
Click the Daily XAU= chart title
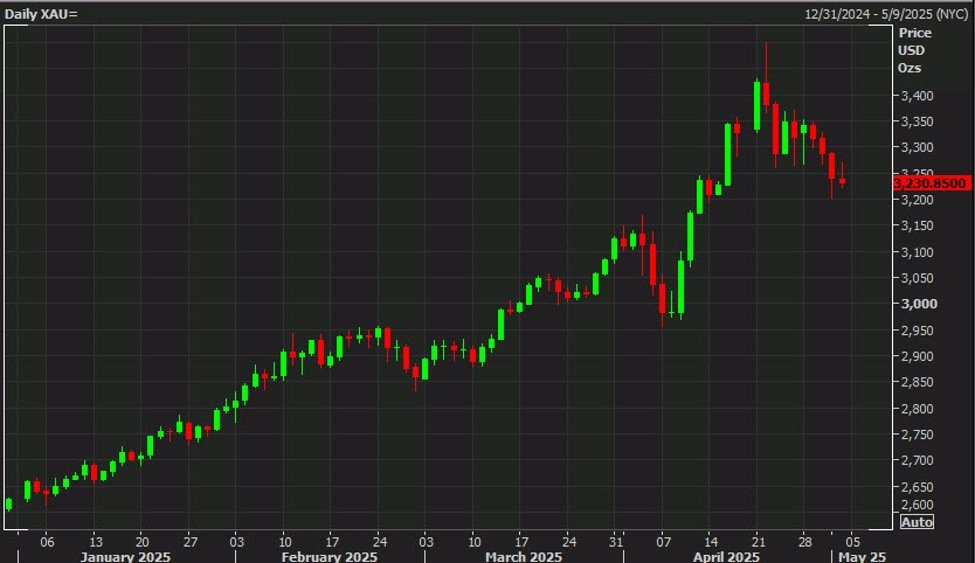pos(41,13)
